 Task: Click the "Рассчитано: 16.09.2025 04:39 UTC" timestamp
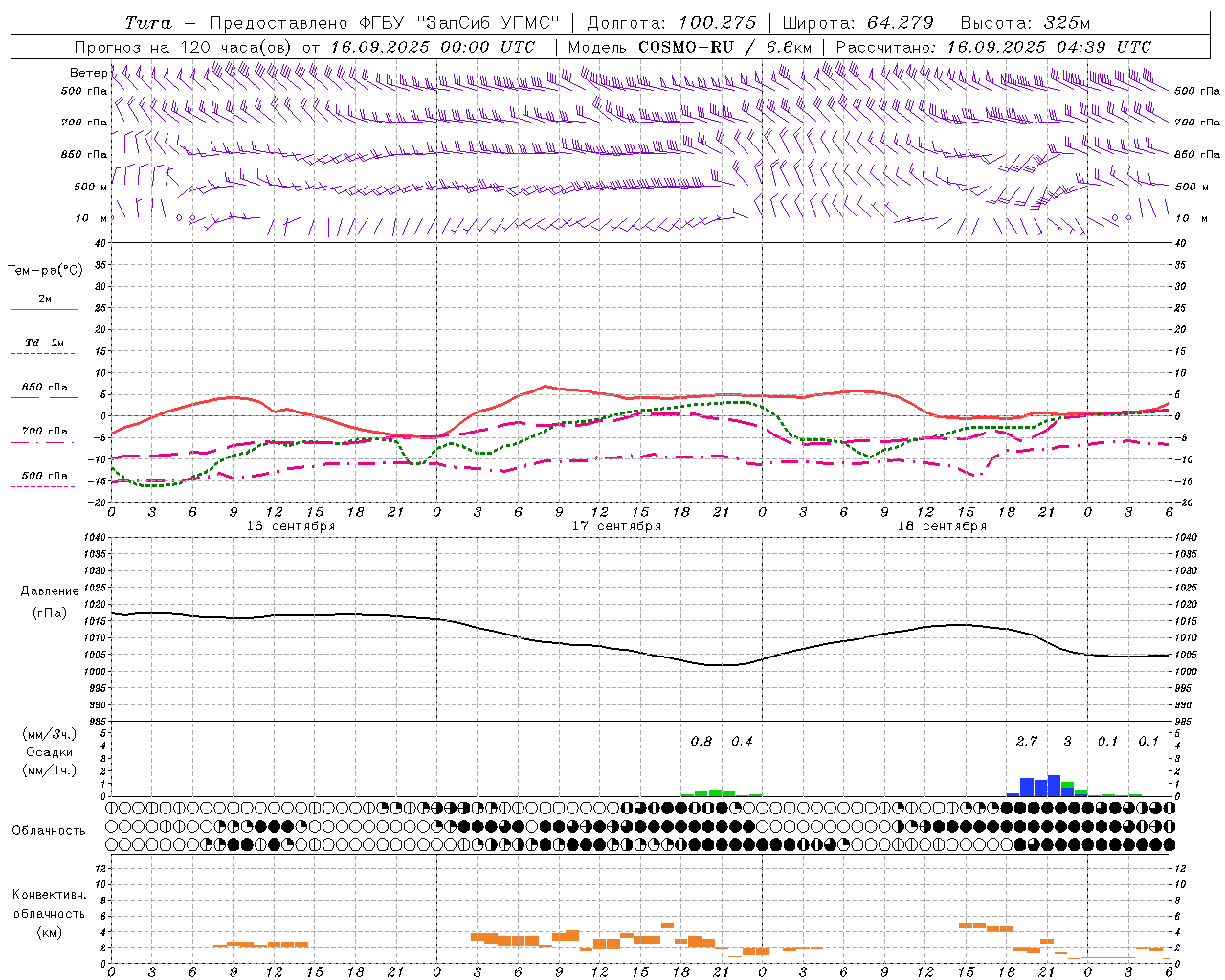tap(993, 46)
